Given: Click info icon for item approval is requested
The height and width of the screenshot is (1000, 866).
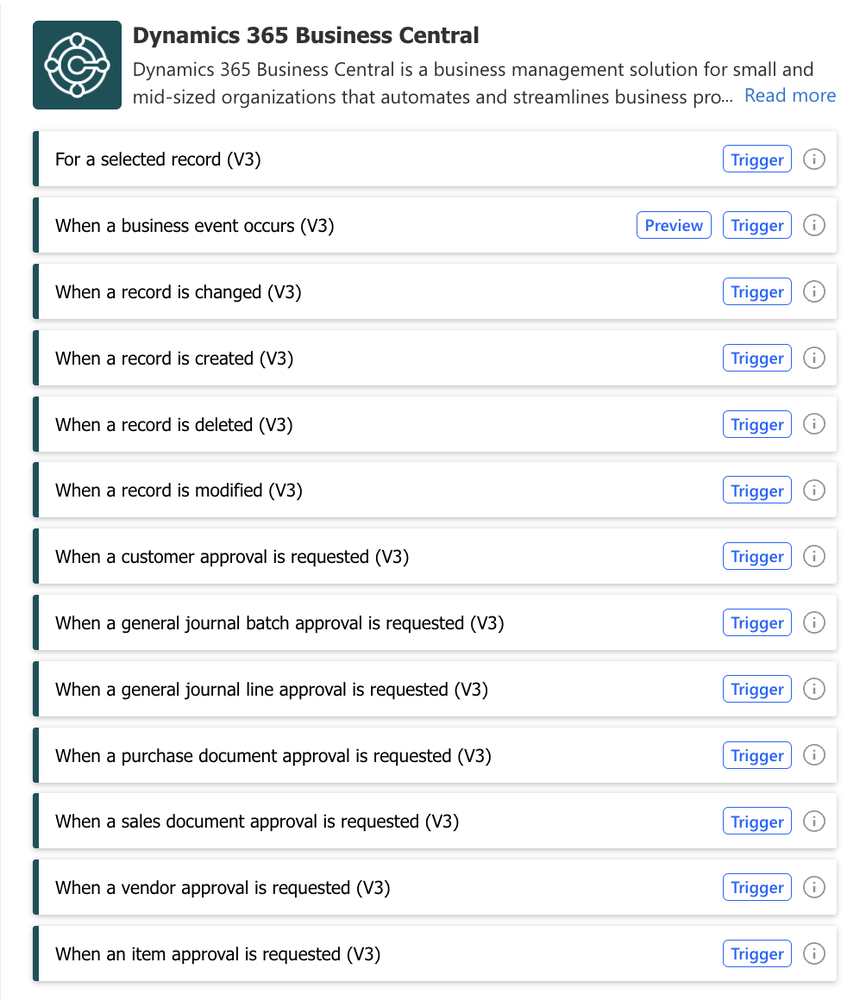Looking at the screenshot, I should [x=814, y=953].
